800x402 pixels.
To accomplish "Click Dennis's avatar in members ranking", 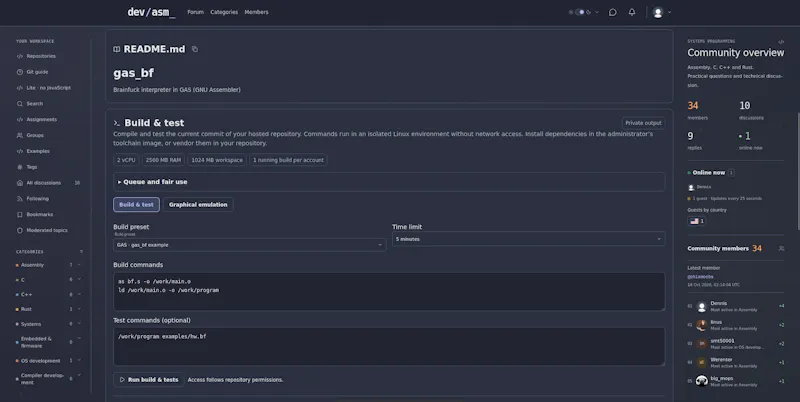I will pyautogui.click(x=702, y=307).
